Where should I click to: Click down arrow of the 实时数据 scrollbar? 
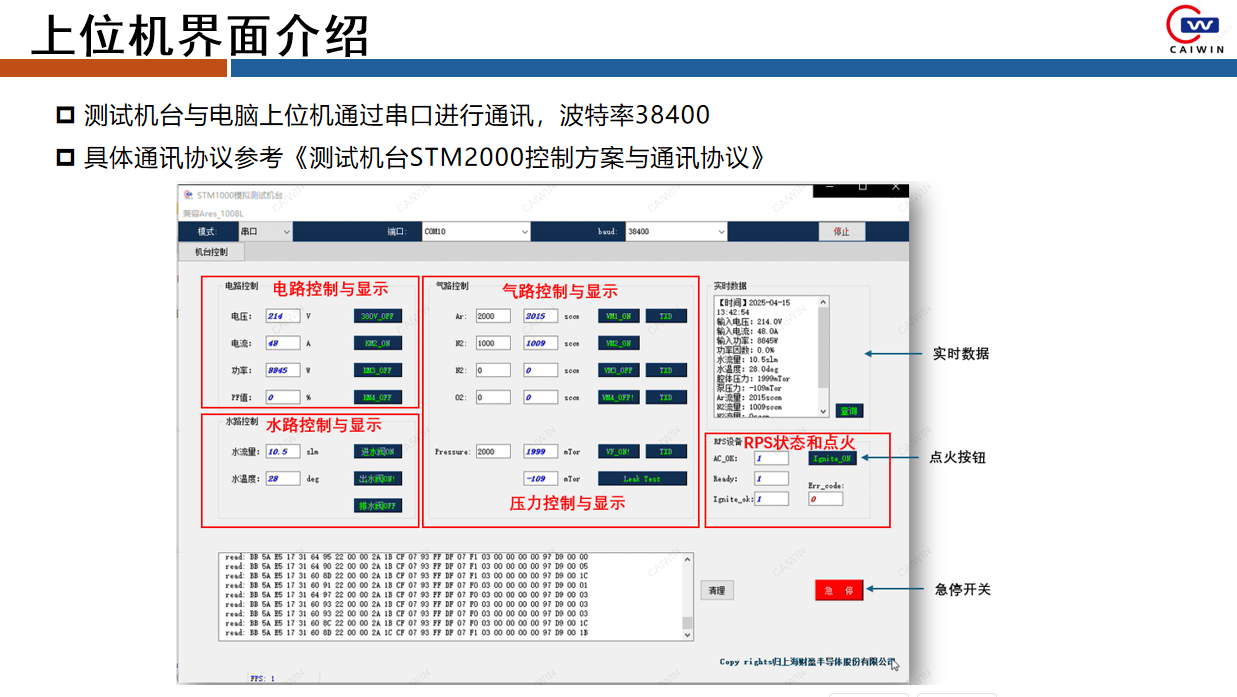823,411
